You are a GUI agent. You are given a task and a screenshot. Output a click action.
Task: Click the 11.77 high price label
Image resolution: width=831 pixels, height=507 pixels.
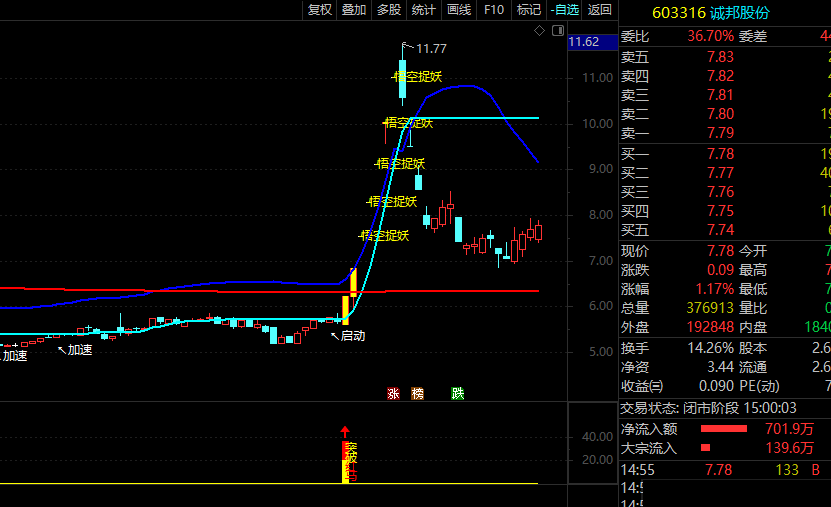[x=431, y=49]
